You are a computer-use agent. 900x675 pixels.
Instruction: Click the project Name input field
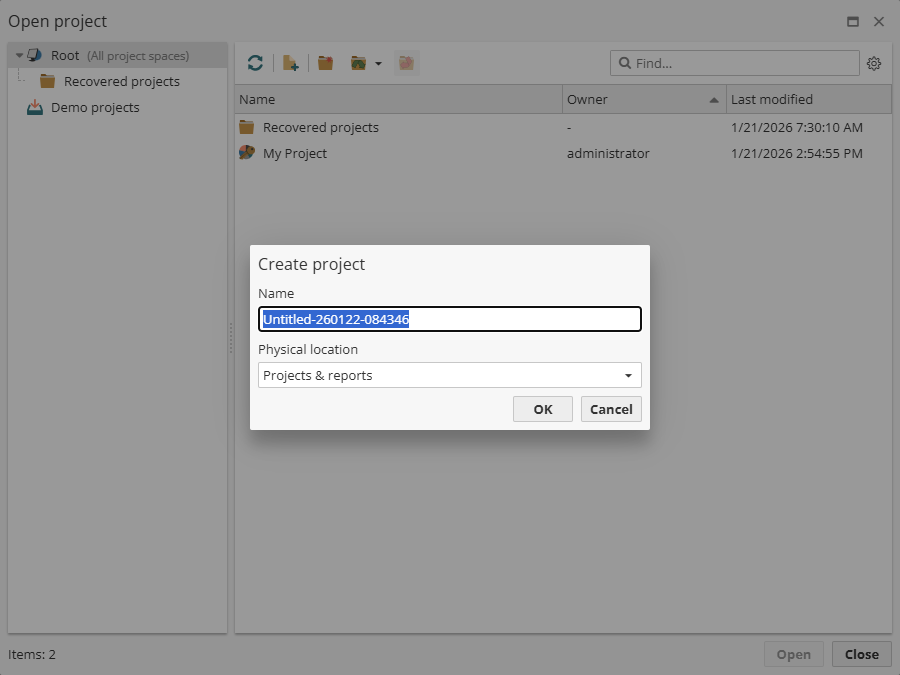[x=449, y=318]
